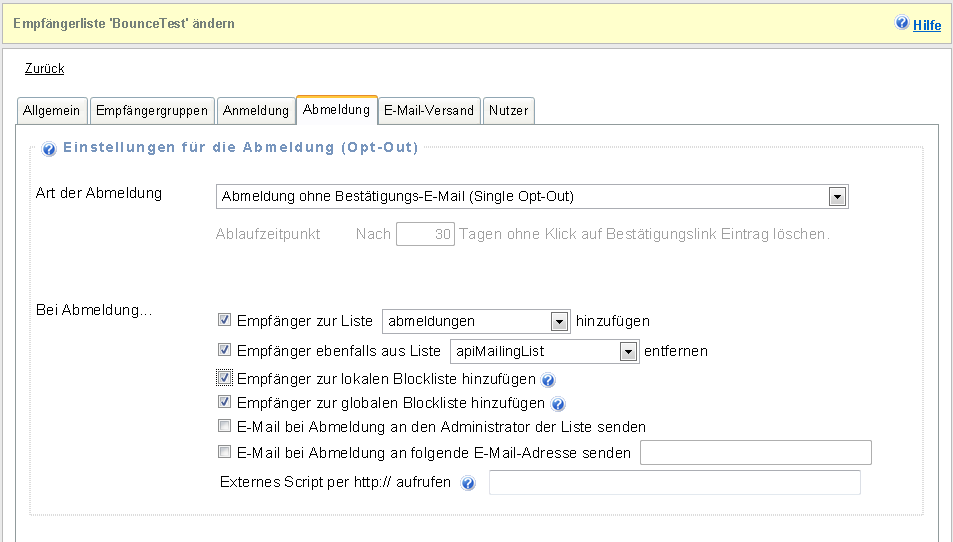This screenshot has width=953, height=542.
Task: Uncheck 'Empfänger ebenfalls aus Liste entfernen'
Action: click(224, 351)
